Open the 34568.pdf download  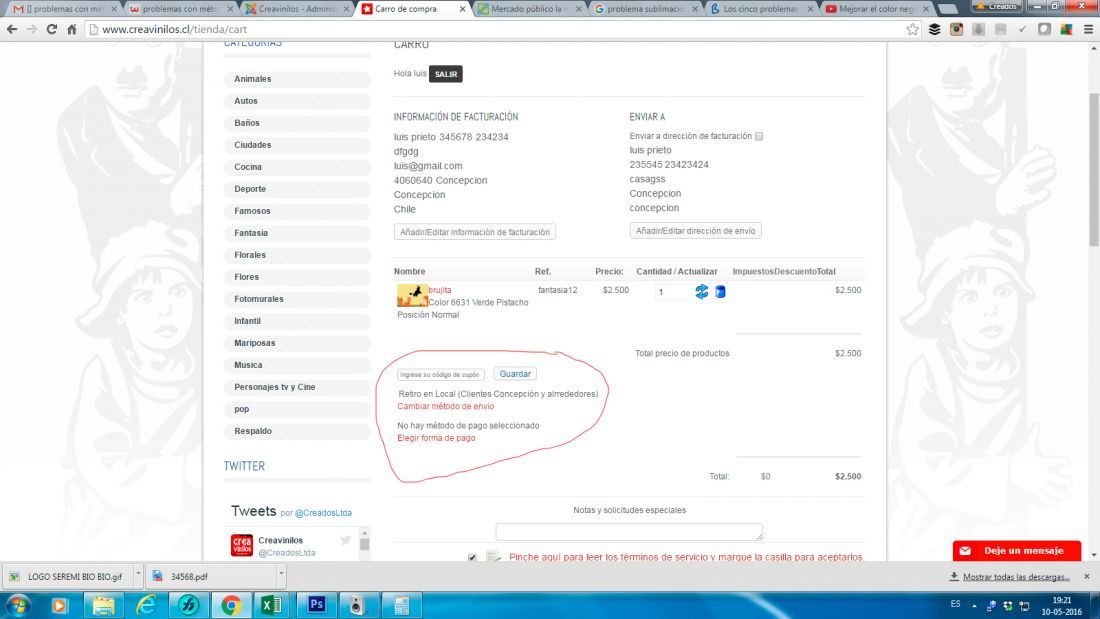(210, 576)
